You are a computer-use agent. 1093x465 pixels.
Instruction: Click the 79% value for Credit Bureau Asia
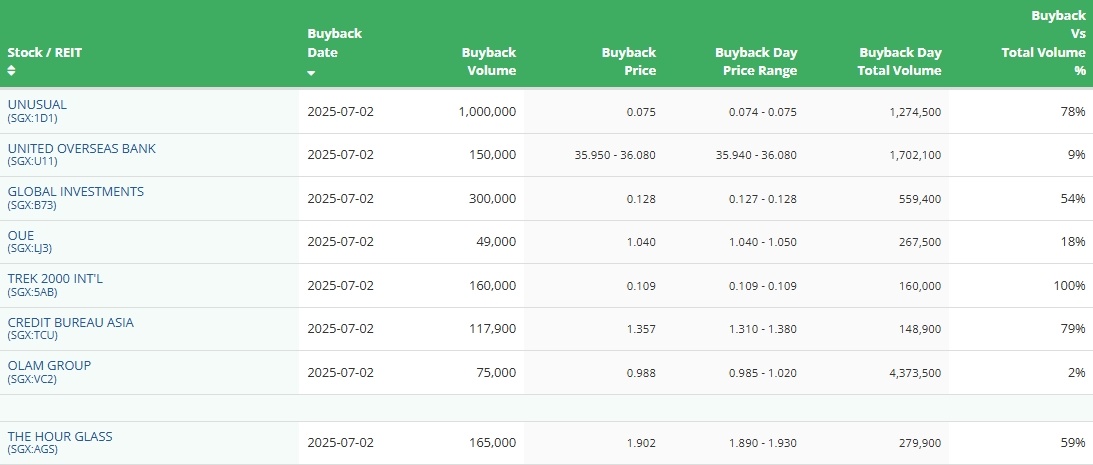tap(1074, 329)
